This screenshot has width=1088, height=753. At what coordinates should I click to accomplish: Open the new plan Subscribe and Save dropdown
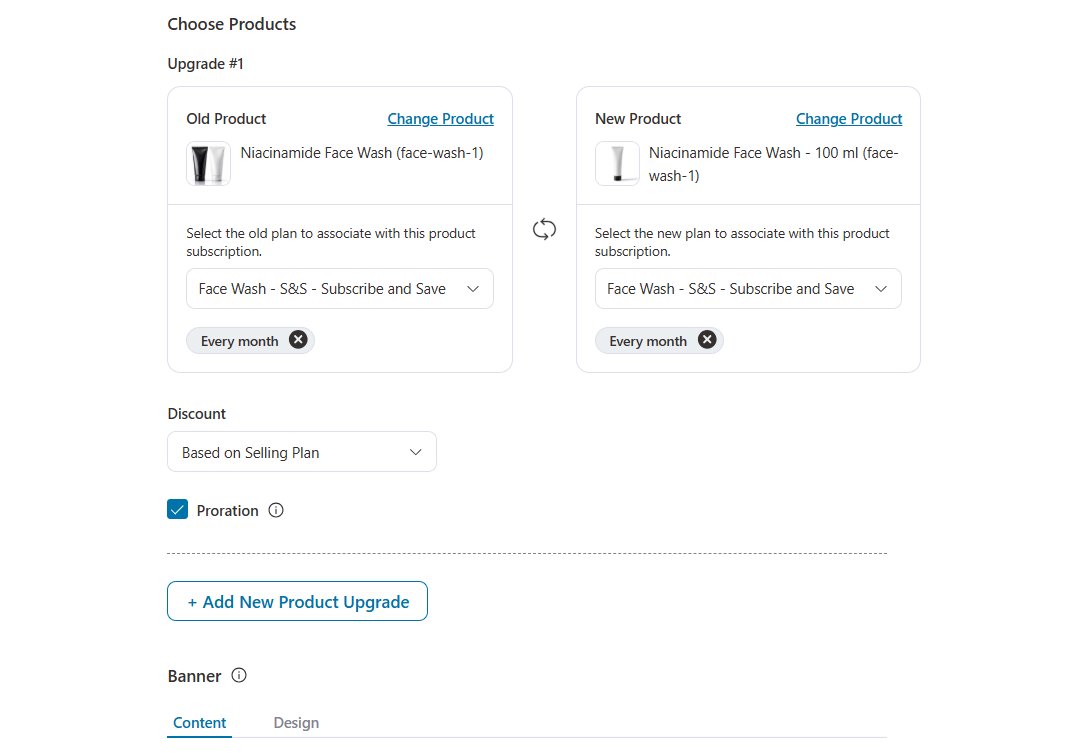pos(748,288)
